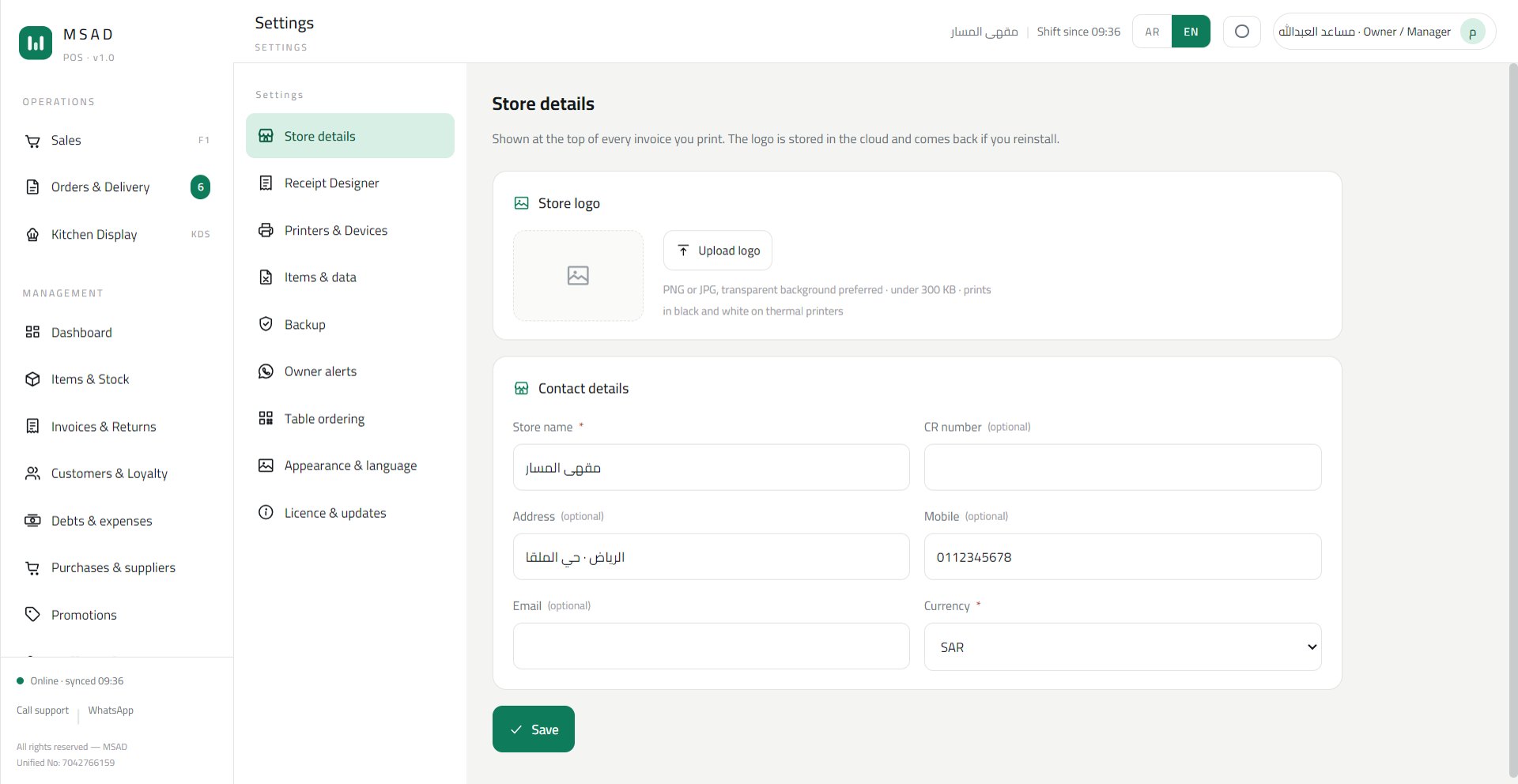Focus the CR number field
Screen dimensions: 1518x784
pos(1123,467)
